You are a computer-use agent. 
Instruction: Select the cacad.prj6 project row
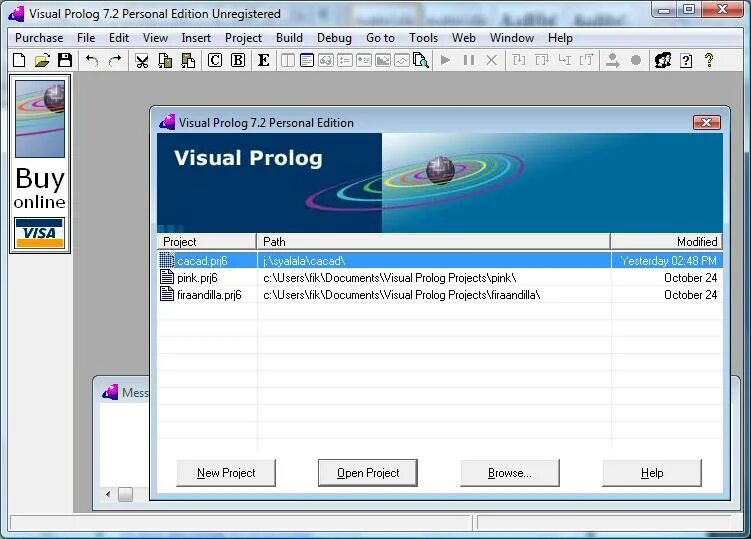pyautogui.click(x=440, y=261)
